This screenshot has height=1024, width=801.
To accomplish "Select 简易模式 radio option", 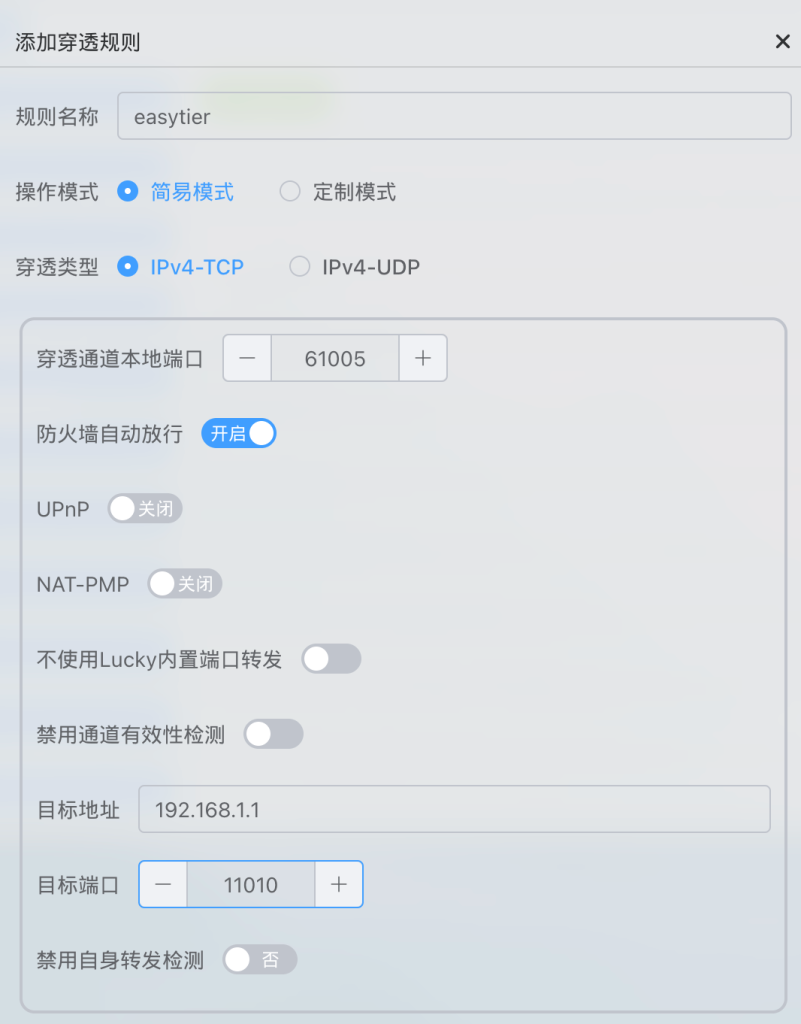I will pyautogui.click(x=127, y=192).
